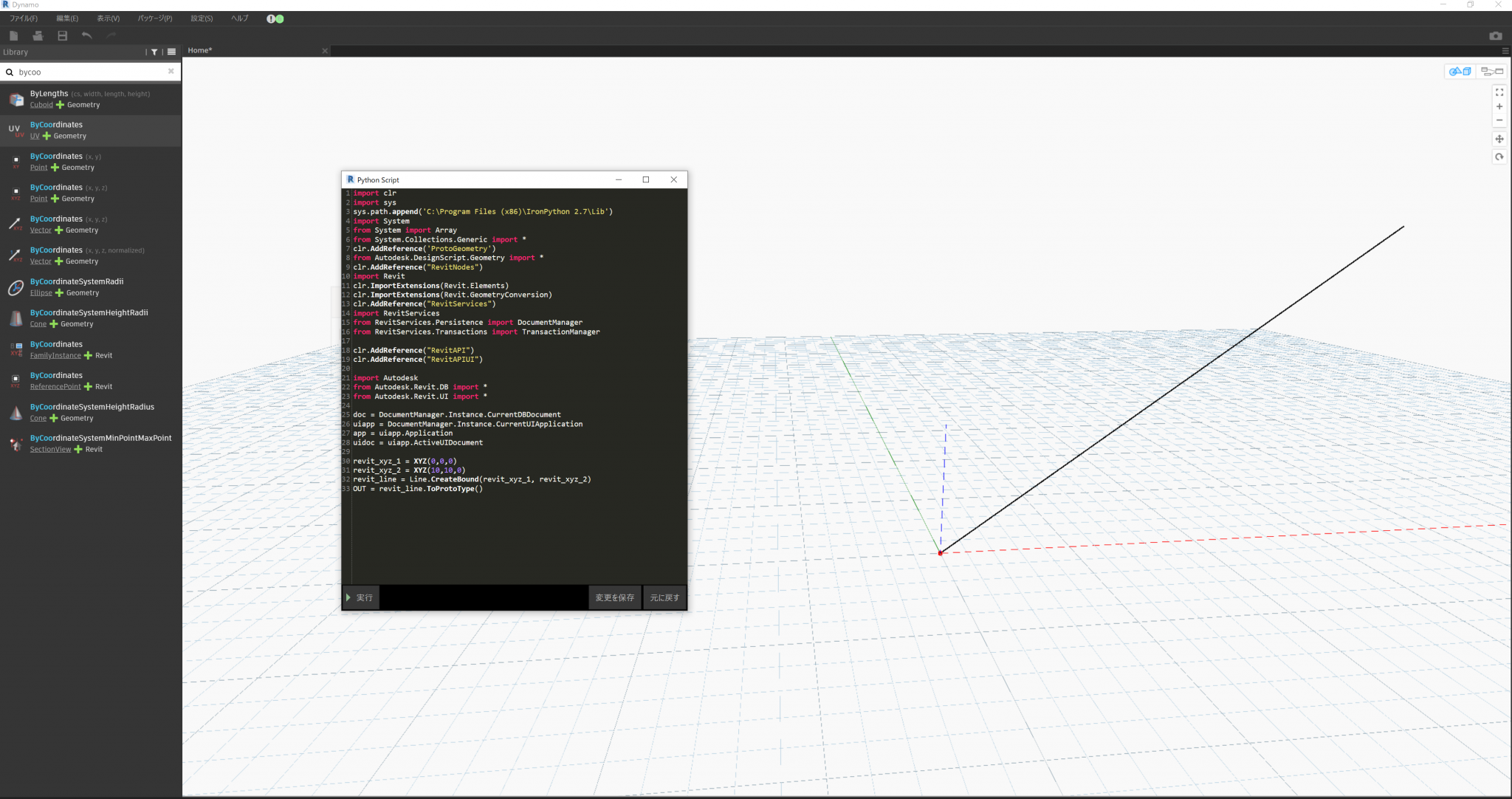Screen dimensions: 1512x799
Task: Click the Open file folder icon
Action: 38,35
